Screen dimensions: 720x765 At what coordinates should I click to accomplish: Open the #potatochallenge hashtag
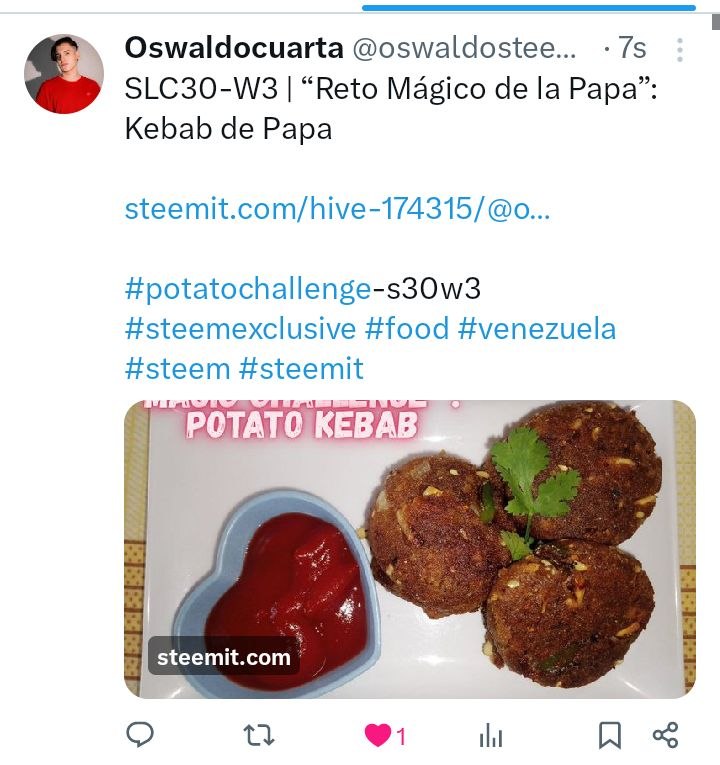pyautogui.click(x=248, y=289)
